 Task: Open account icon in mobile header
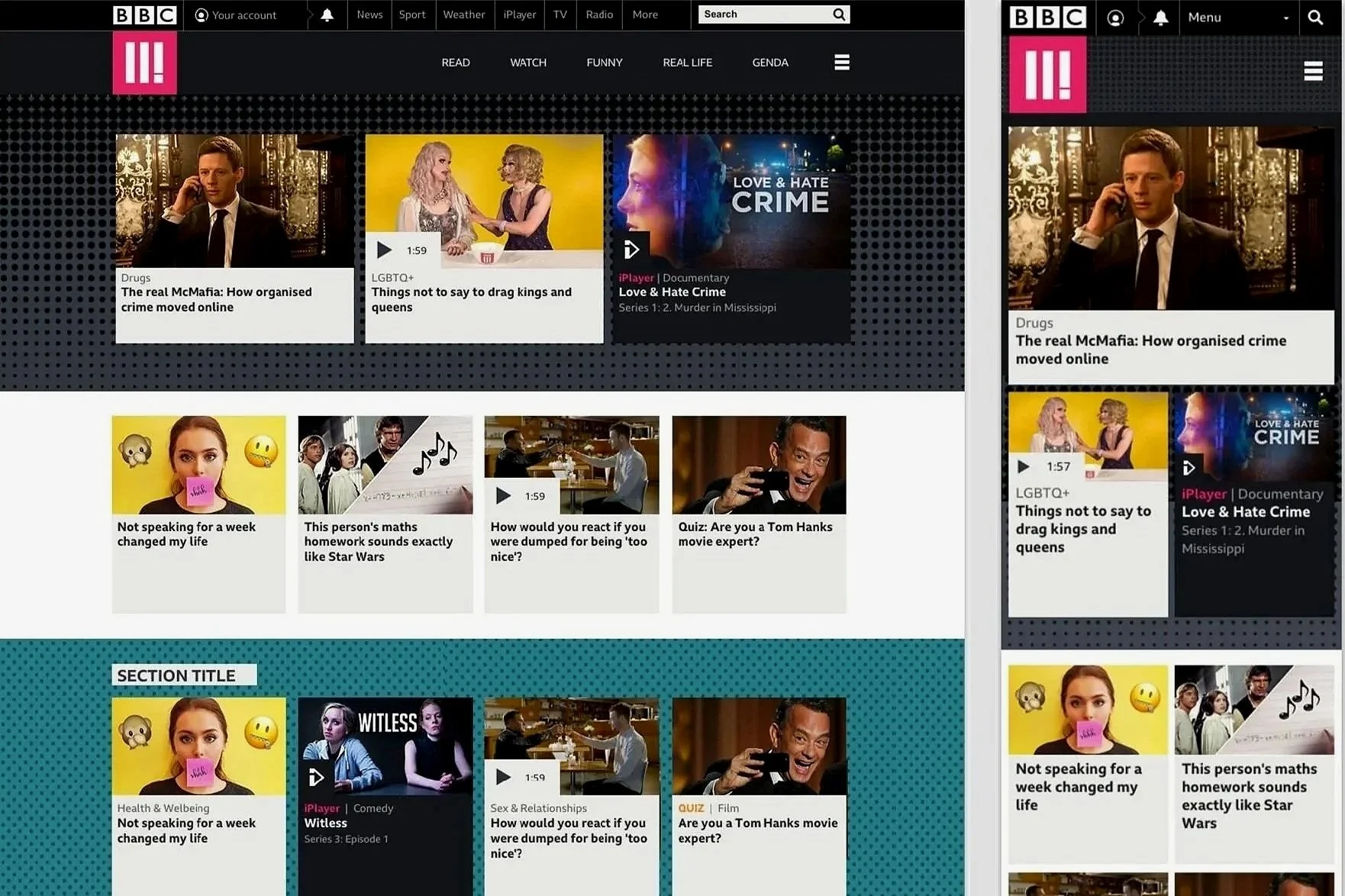[x=1115, y=18]
